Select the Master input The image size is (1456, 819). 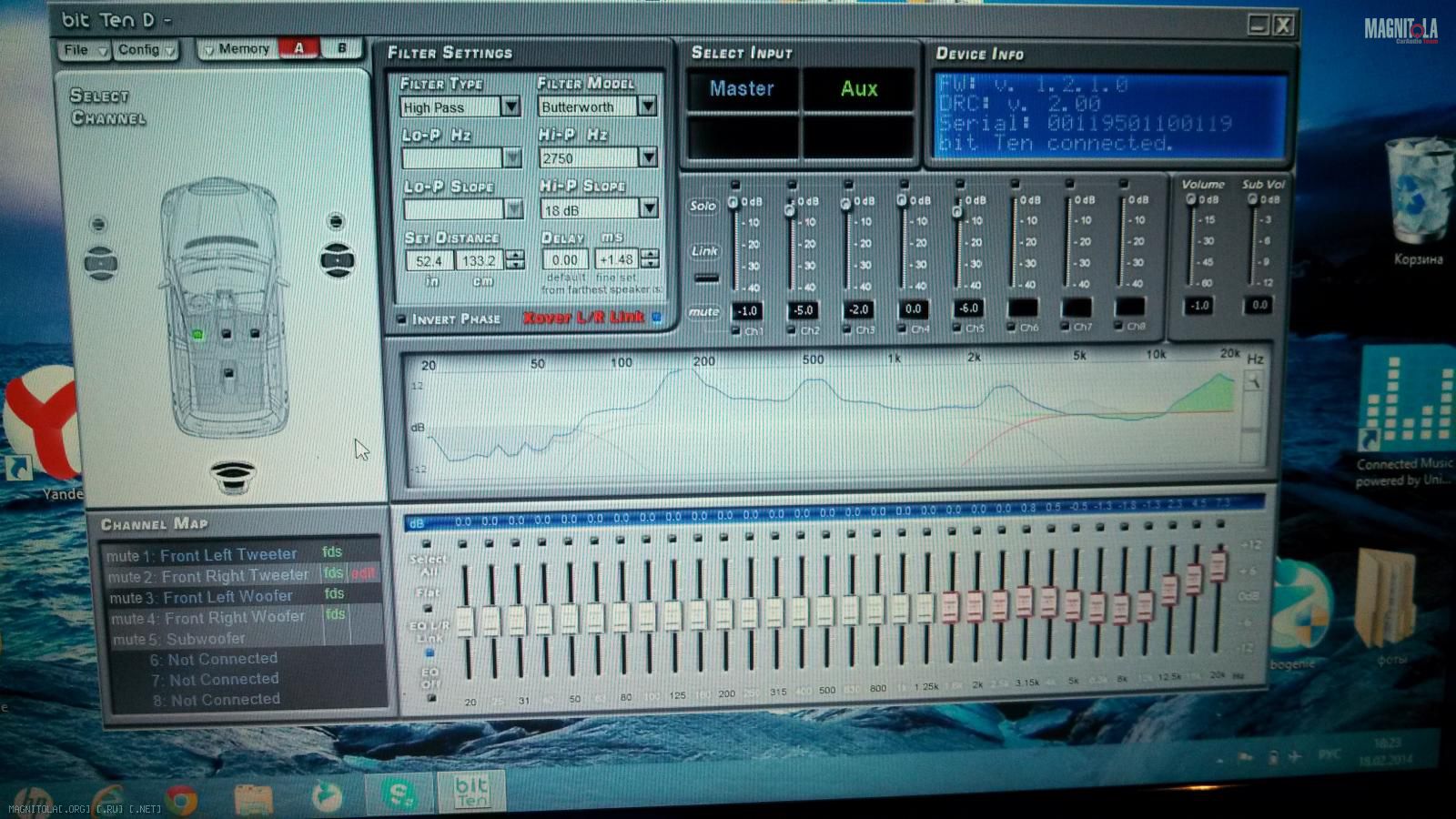[x=742, y=89]
